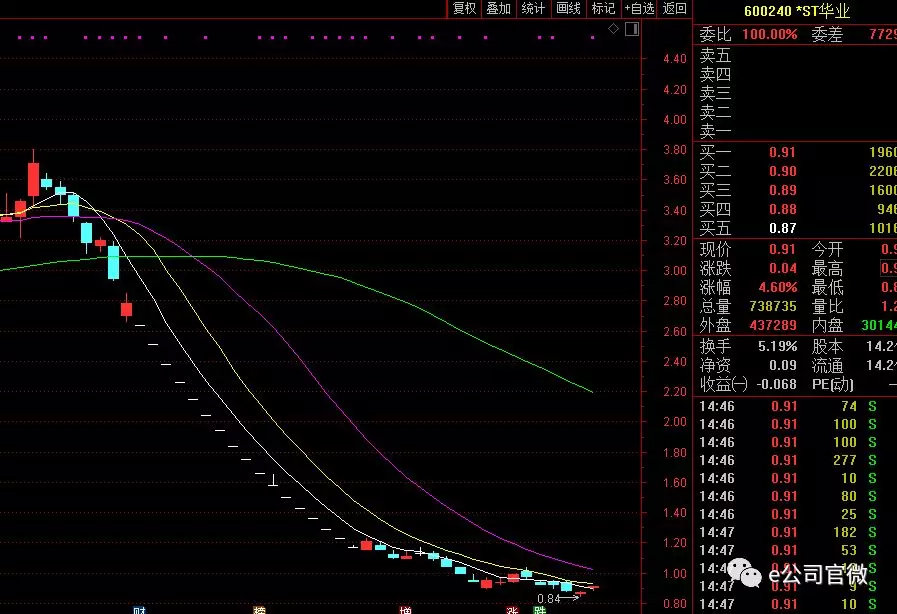Viewport: 897px width, 614px height.
Task: Click the 换手 turnover rate 5.19%
Action: click(x=777, y=346)
